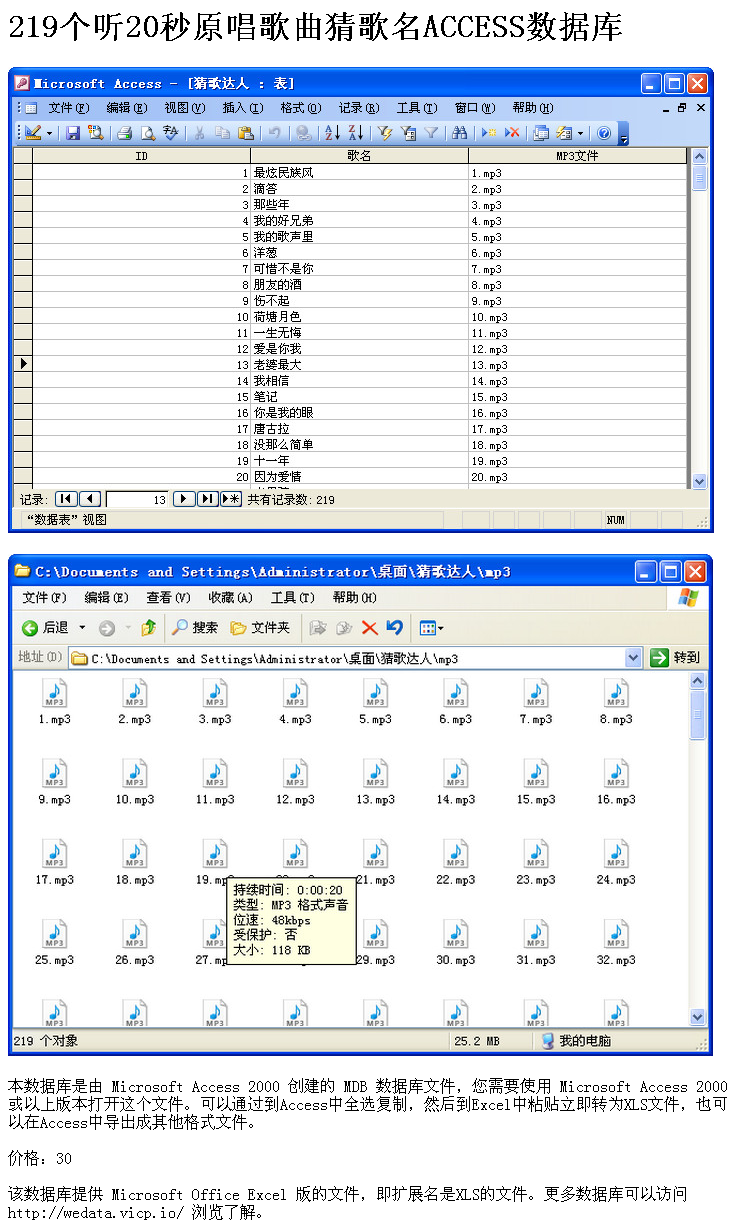Select the 8.mp3 file icon
This screenshot has height=1220, width=736.
[616, 694]
